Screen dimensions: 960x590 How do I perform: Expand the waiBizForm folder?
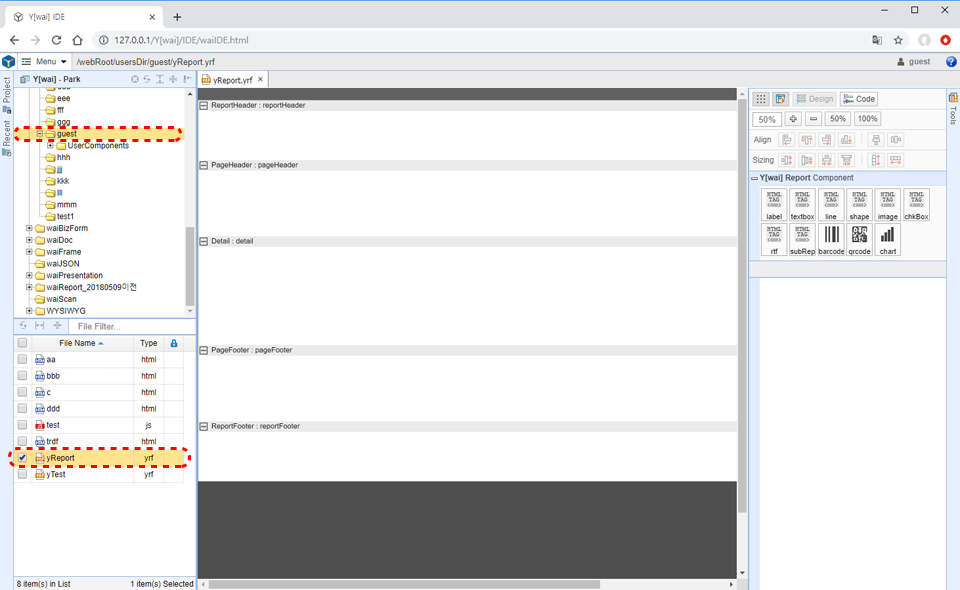(30, 228)
